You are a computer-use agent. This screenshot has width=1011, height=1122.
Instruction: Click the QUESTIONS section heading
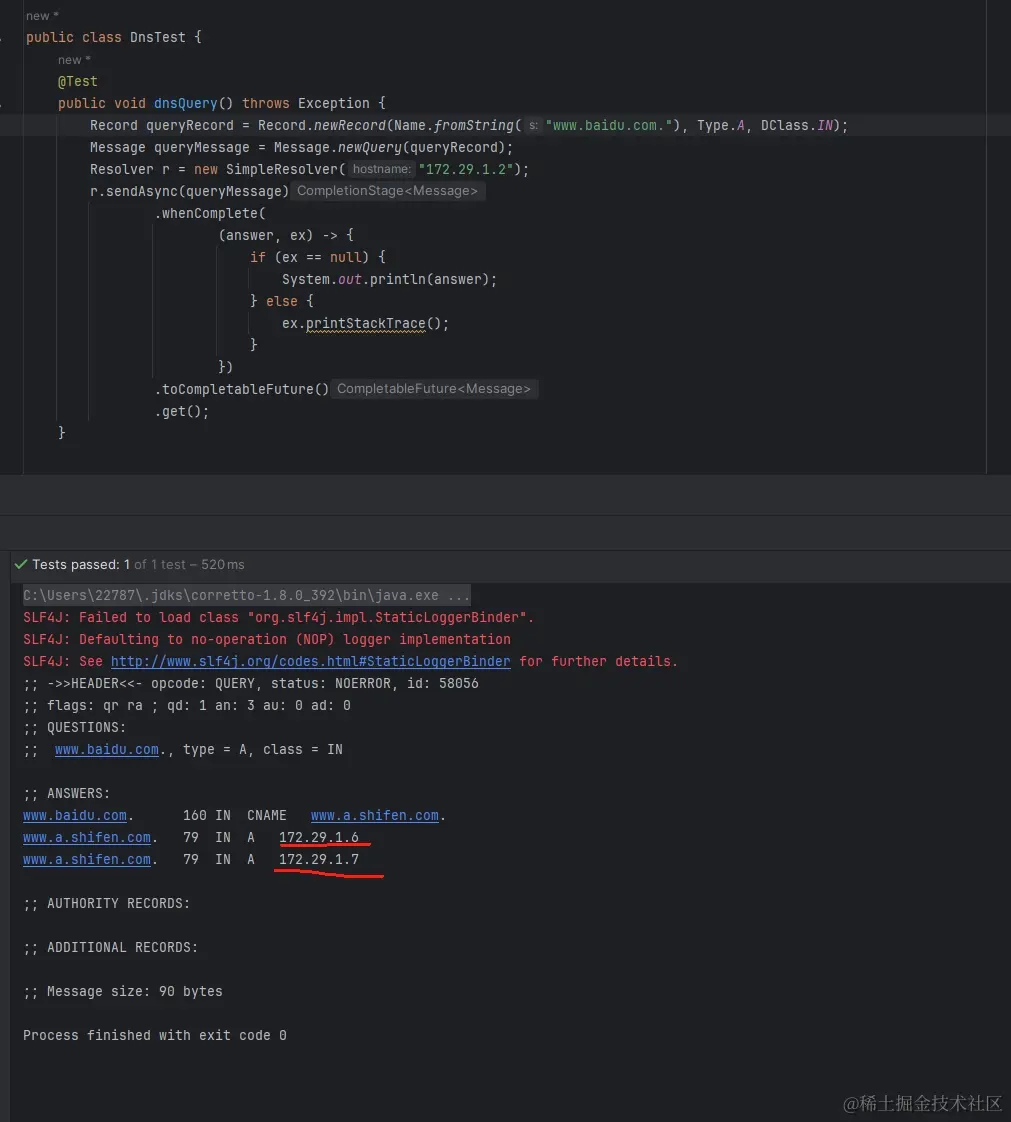74,727
